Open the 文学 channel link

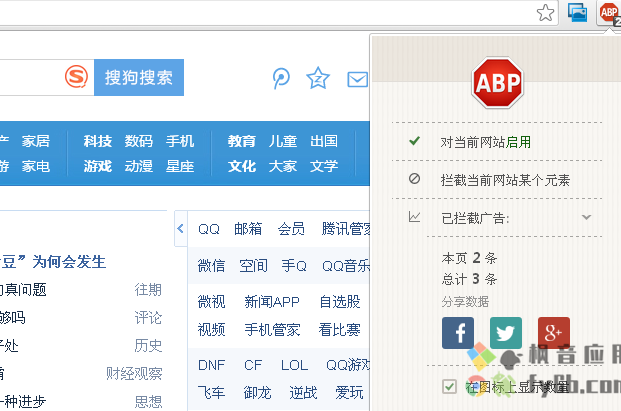click(x=324, y=166)
